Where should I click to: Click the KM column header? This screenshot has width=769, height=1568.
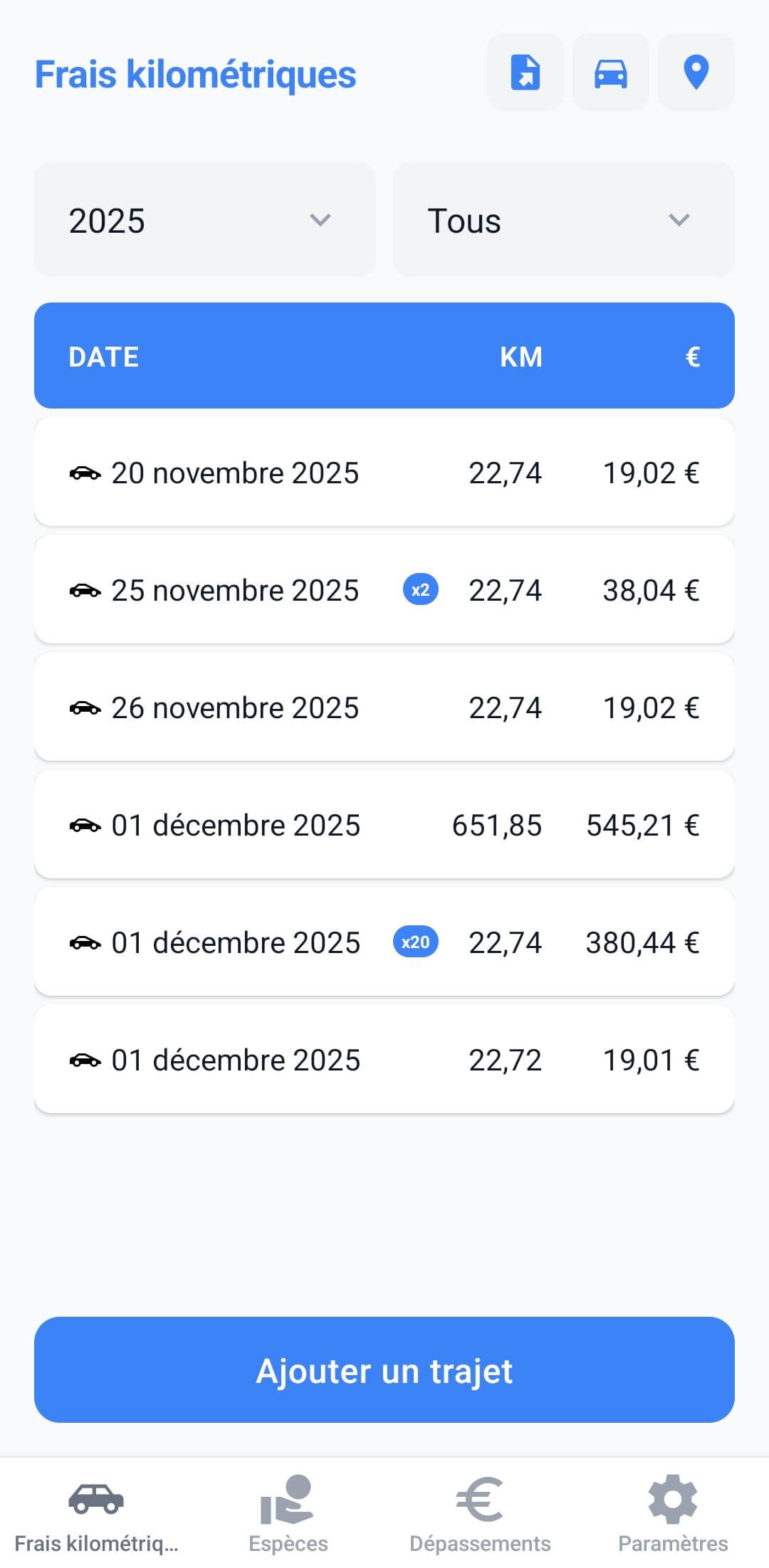521,357
